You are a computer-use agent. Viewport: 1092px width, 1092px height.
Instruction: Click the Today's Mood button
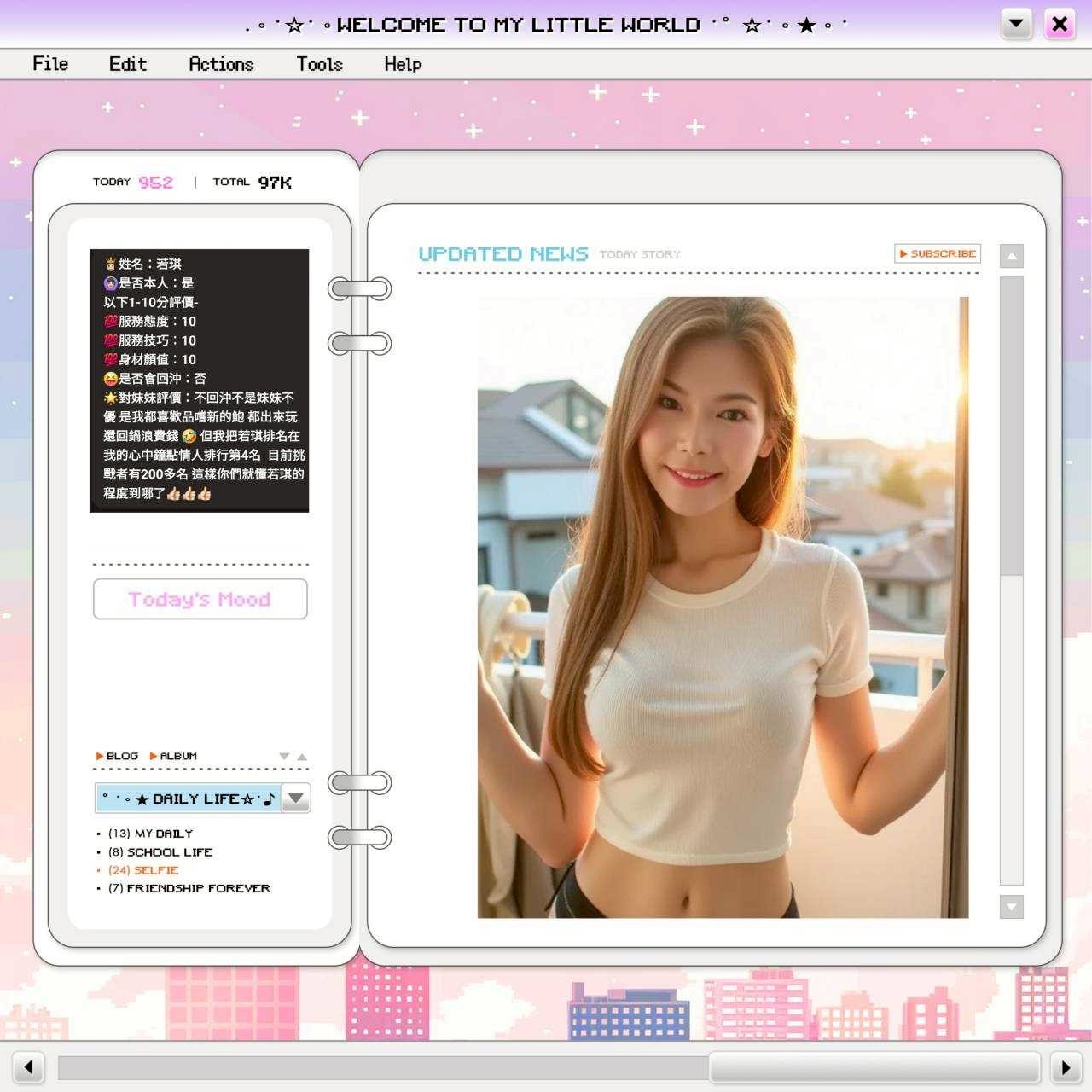(200, 599)
